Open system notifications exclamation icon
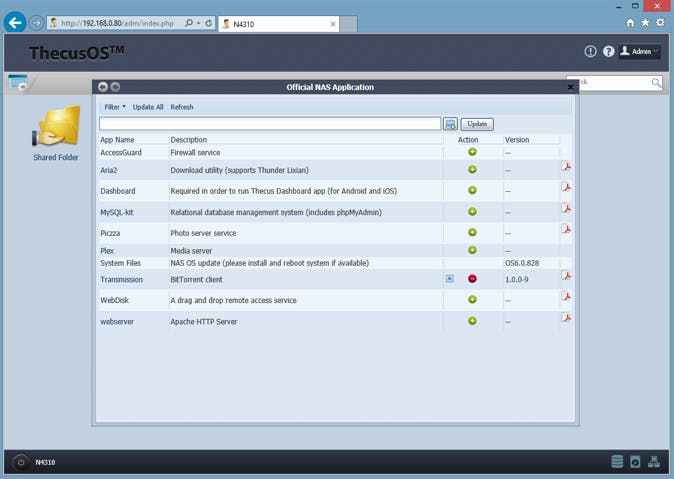 point(590,52)
